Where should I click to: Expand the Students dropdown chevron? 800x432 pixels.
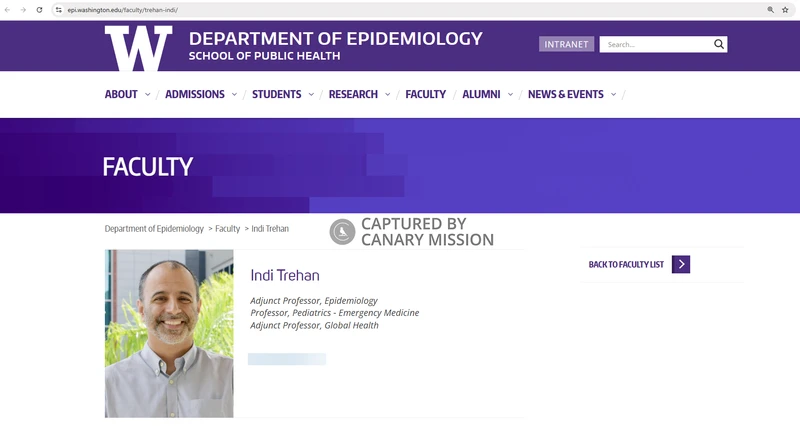310,95
